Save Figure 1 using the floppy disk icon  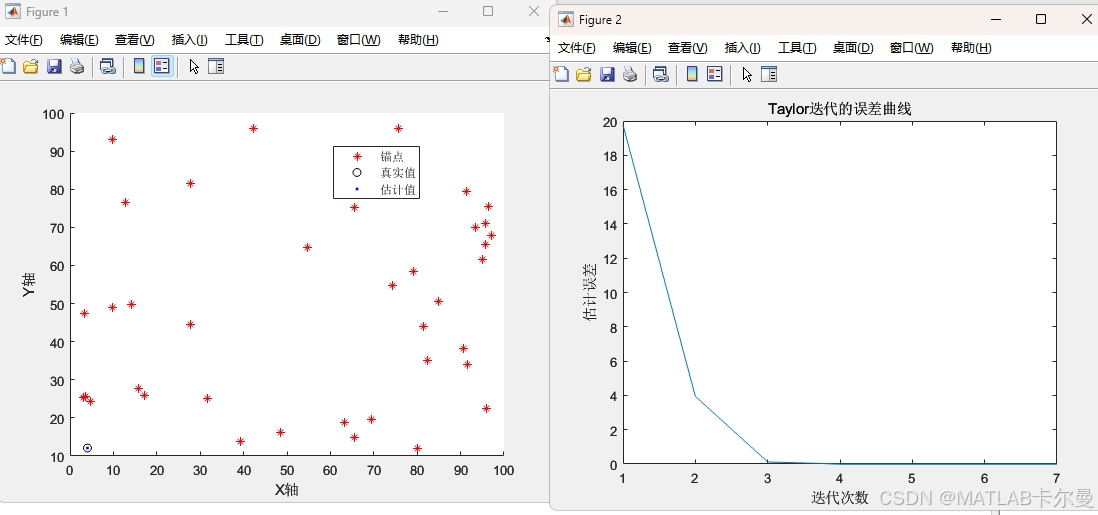[54, 67]
